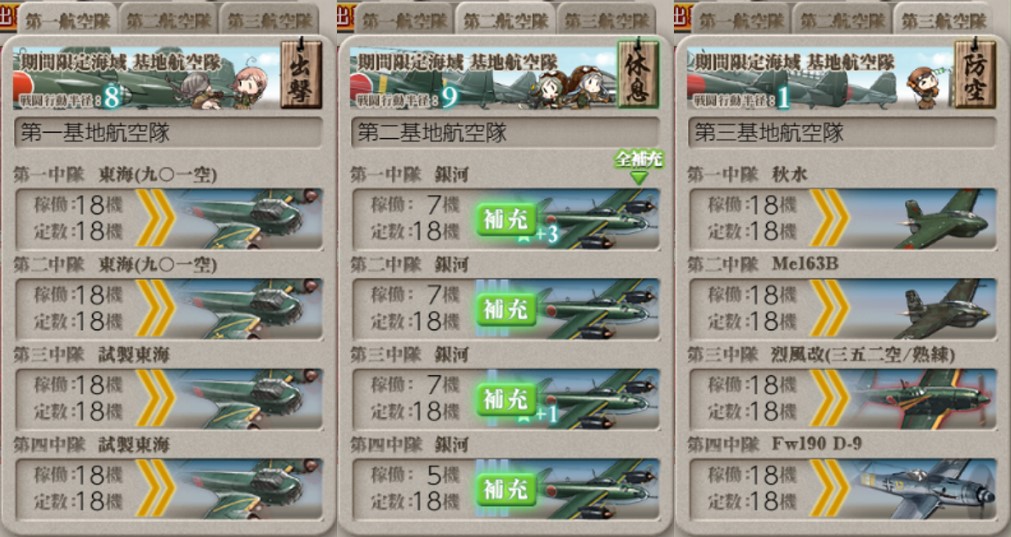
Task: Click third squadron 銀河 proficiency gauge bars
Action: 493,399
